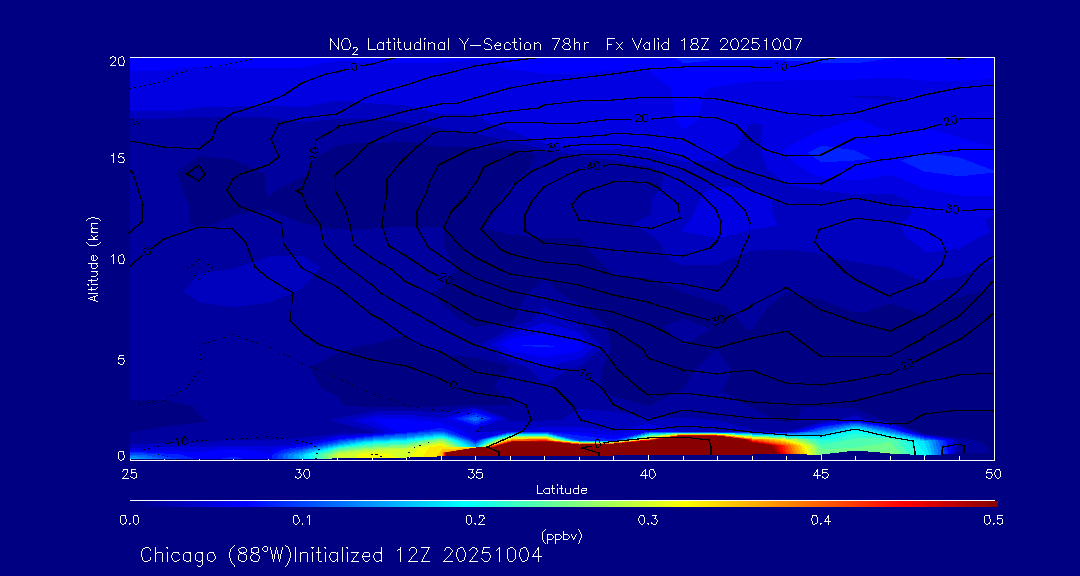Click the colorbar label 0.1

[302, 521]
